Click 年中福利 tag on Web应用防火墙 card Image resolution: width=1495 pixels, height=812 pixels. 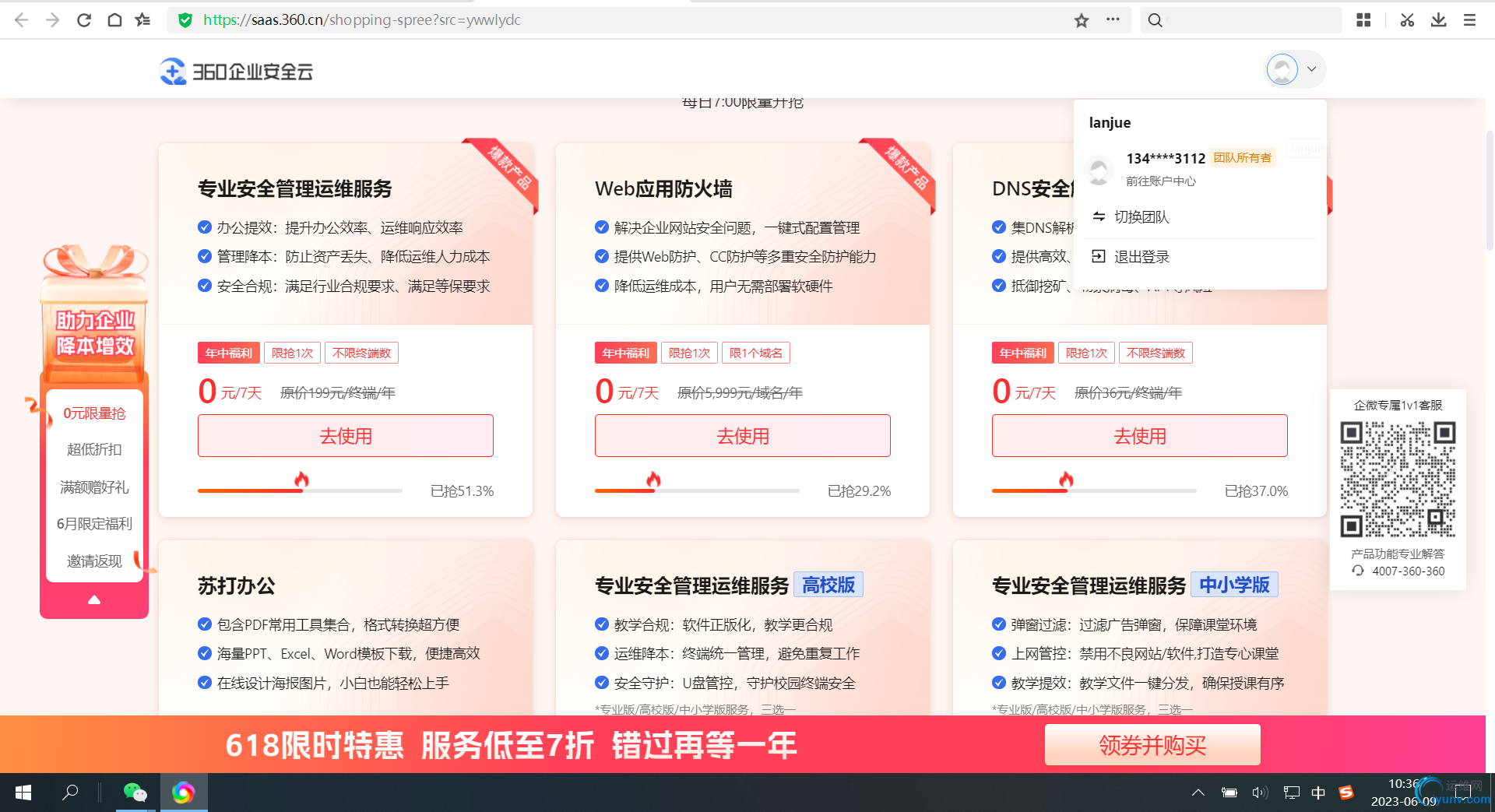point(626,353)
